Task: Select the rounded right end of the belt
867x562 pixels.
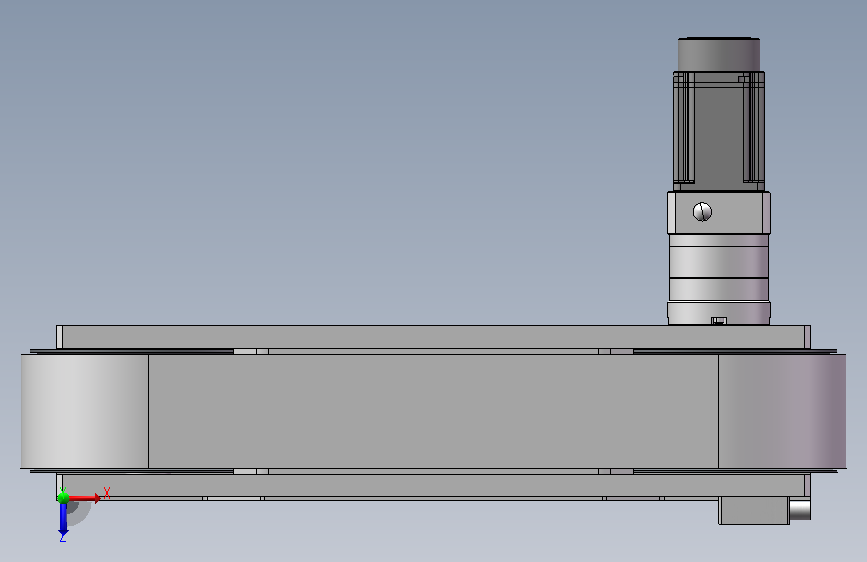Action: click(x=782, y=411)
